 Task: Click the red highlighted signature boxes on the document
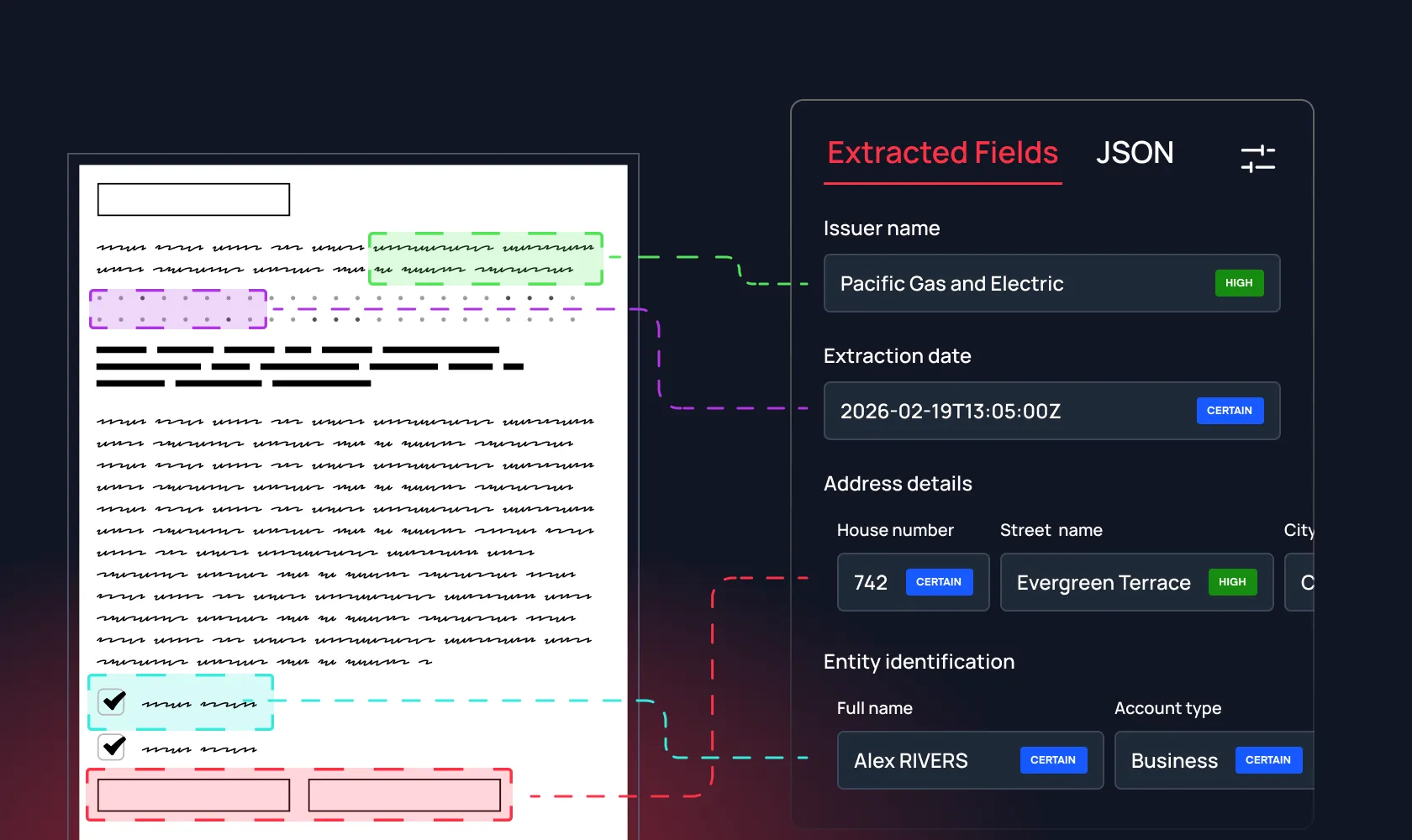[x=298, y=794]
